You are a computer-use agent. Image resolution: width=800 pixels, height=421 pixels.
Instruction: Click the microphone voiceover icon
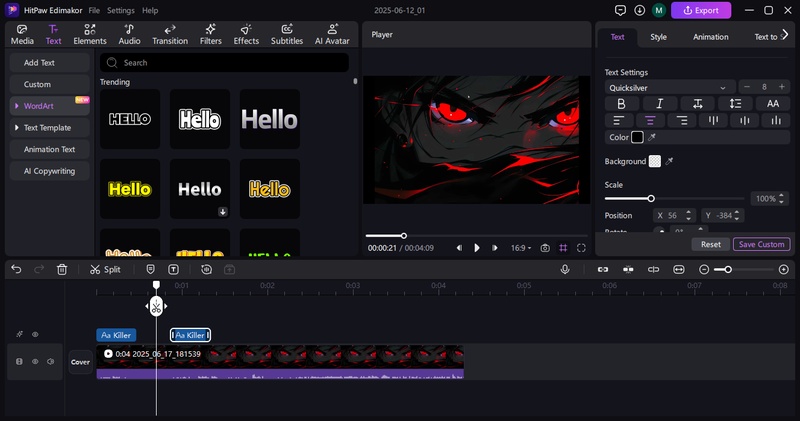click(565, 269)
